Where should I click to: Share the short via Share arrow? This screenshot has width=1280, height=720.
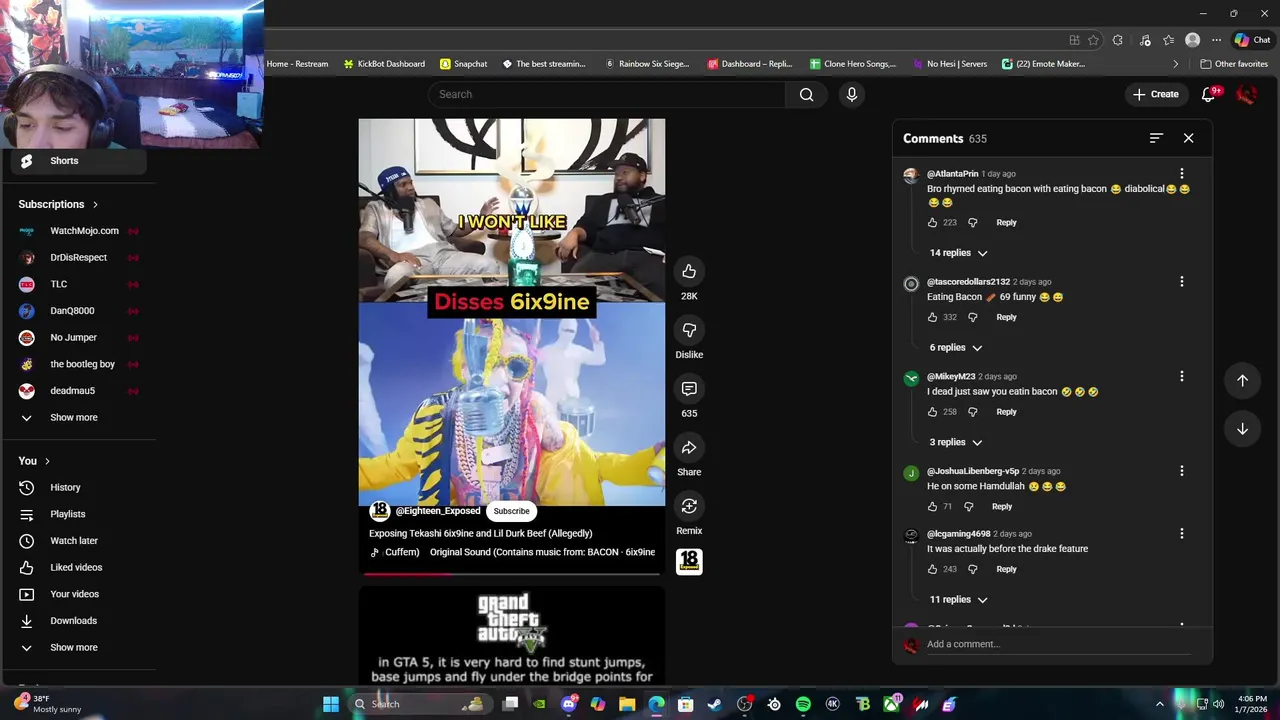[689, 447]
